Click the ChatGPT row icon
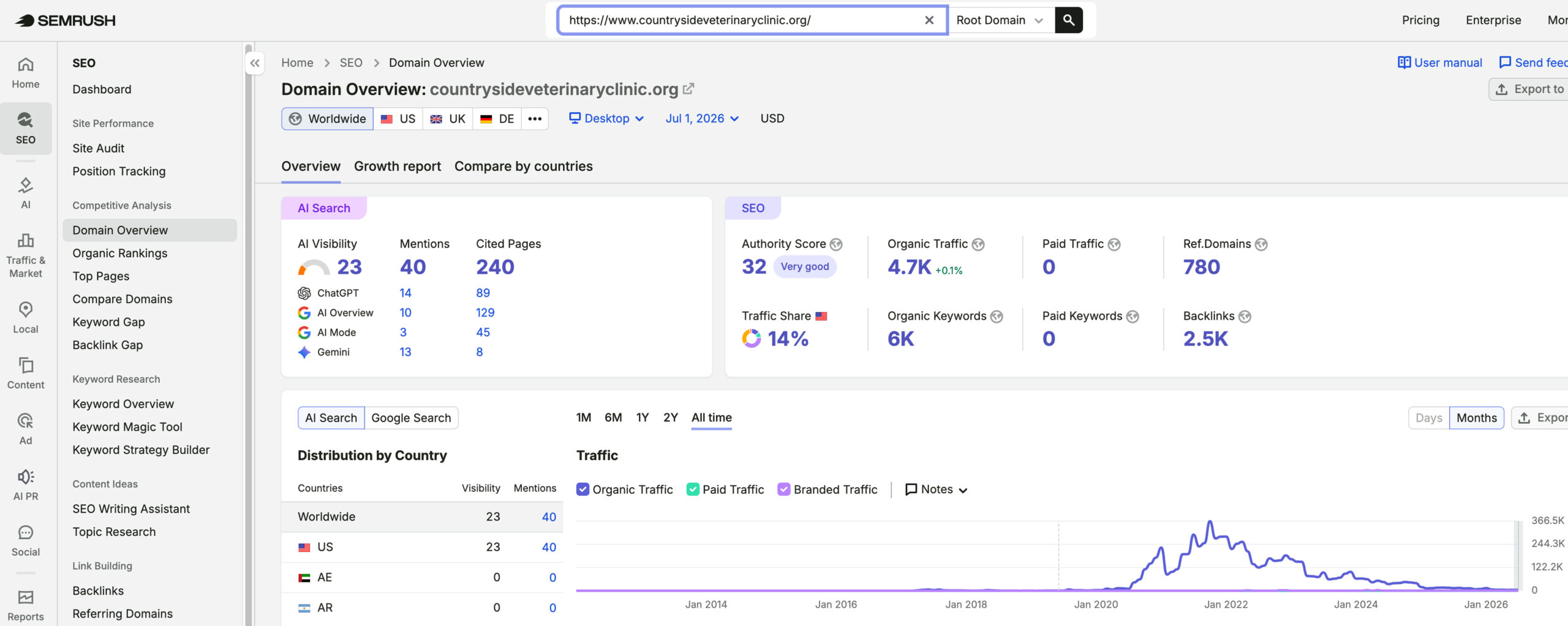The height and width of the screenshot is (626, 1568). (x=304, y=293)
